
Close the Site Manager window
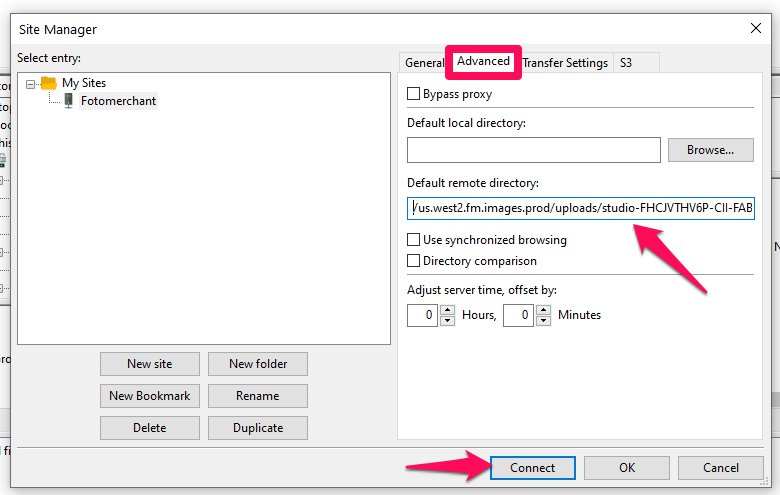(x=756, y=28)
